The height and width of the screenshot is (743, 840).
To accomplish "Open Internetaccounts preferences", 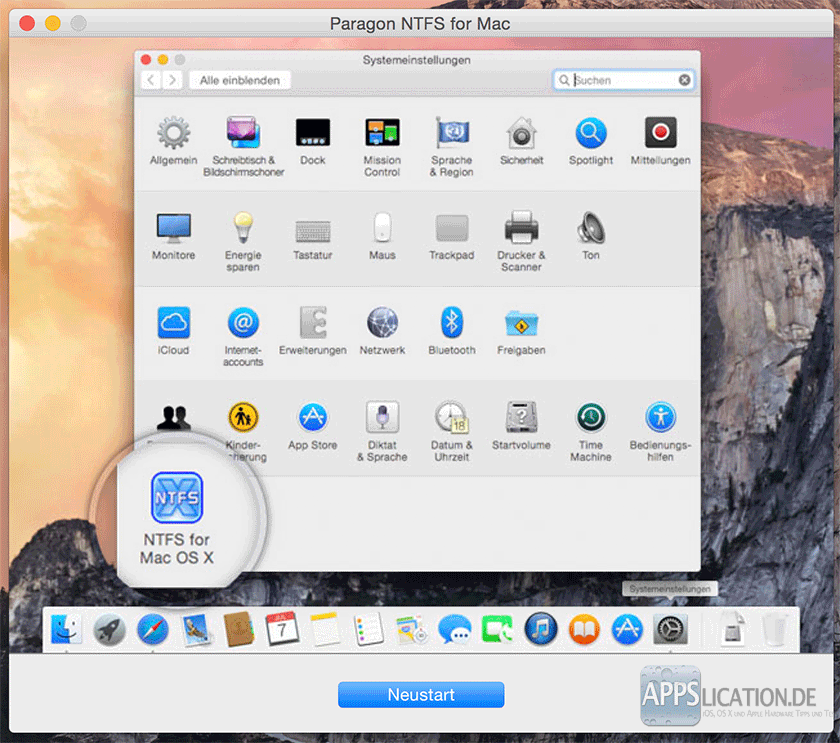I will (x=243, y=336).
